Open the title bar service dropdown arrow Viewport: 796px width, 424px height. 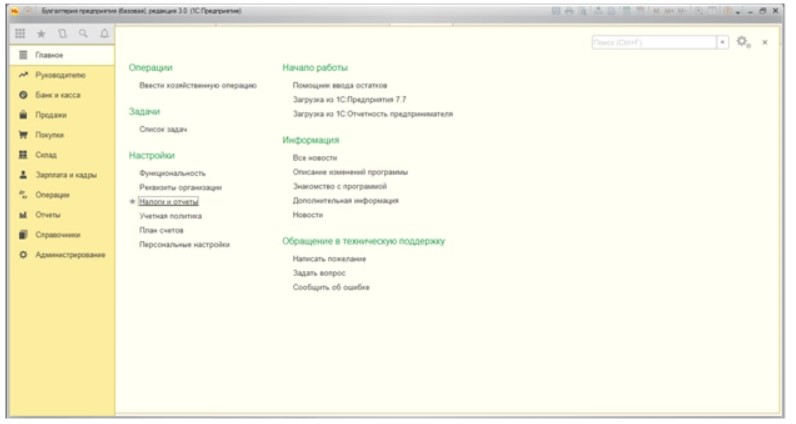point(738,12)
